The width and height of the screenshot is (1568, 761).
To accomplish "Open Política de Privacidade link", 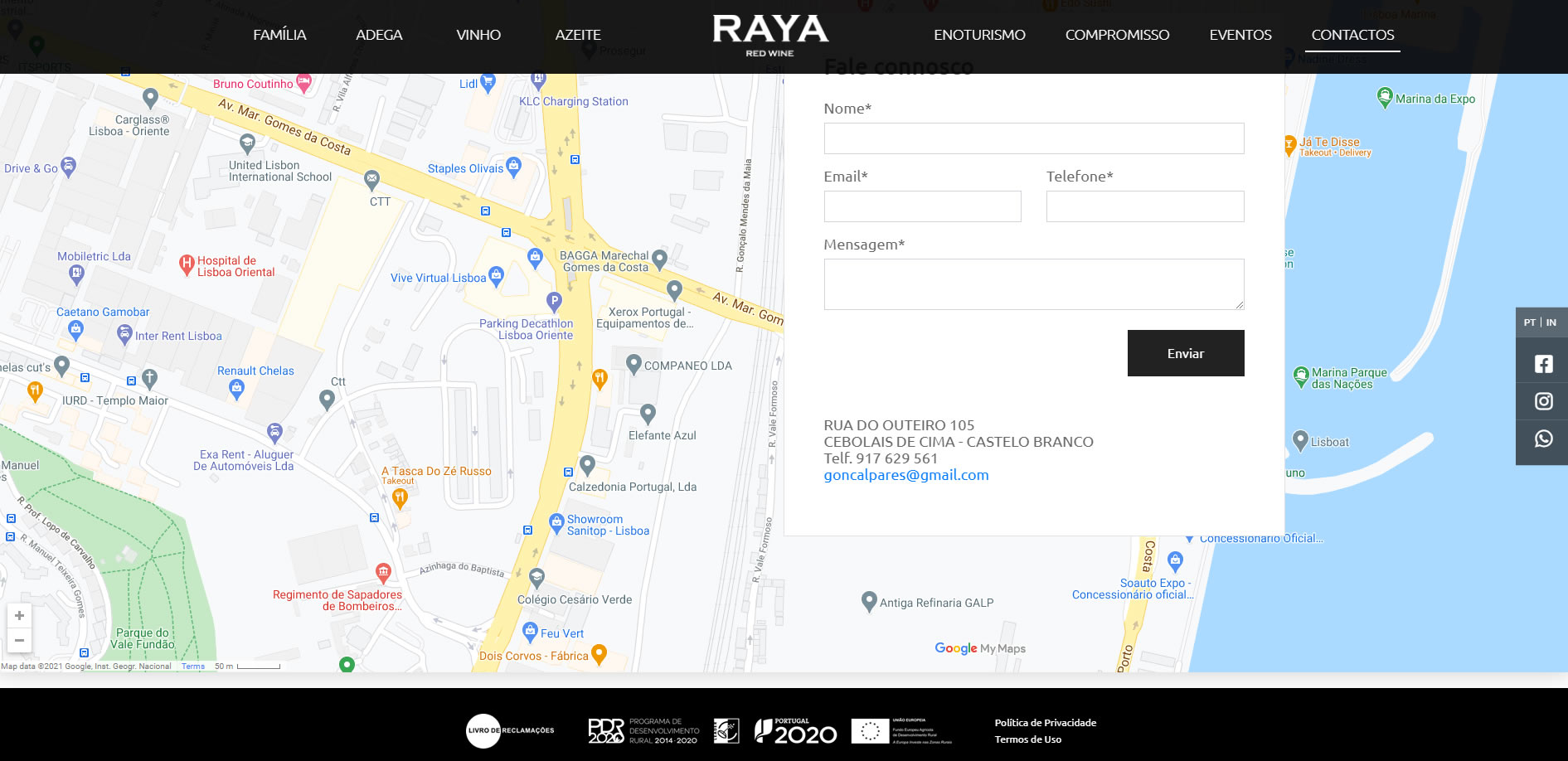I will click(1046, 723).
